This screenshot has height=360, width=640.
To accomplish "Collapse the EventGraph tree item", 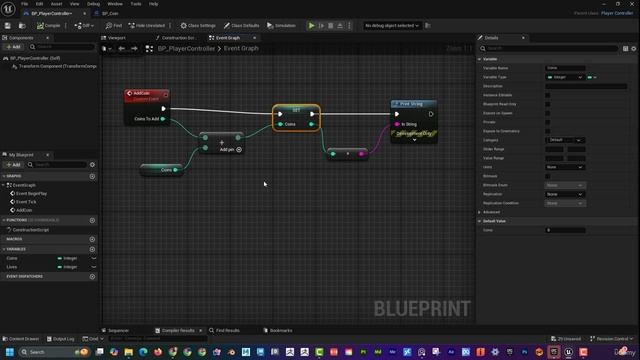I will (4, 185).
